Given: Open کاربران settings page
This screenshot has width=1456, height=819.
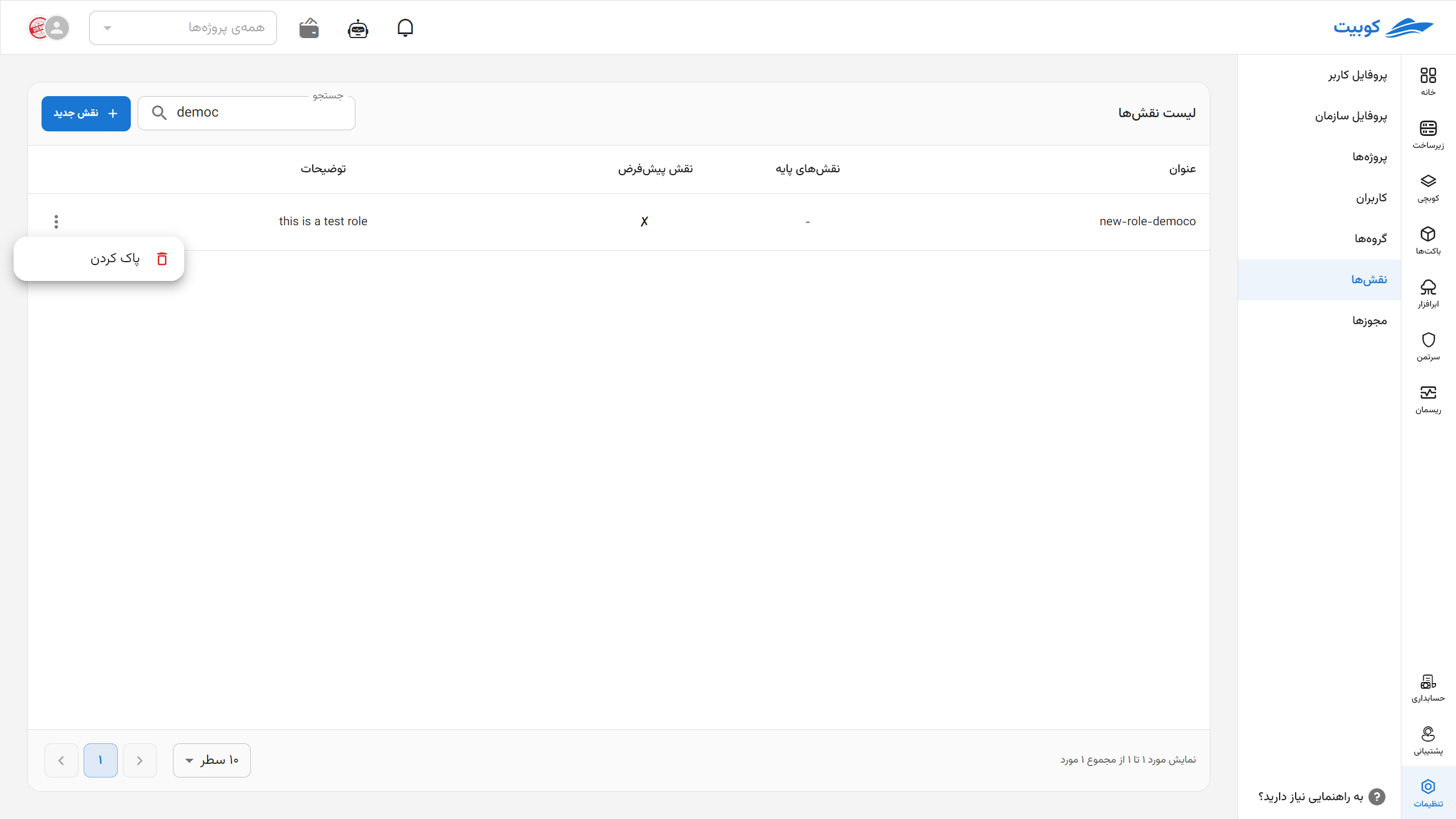Looking at the screenshot, I should [x=1319, y=198].
